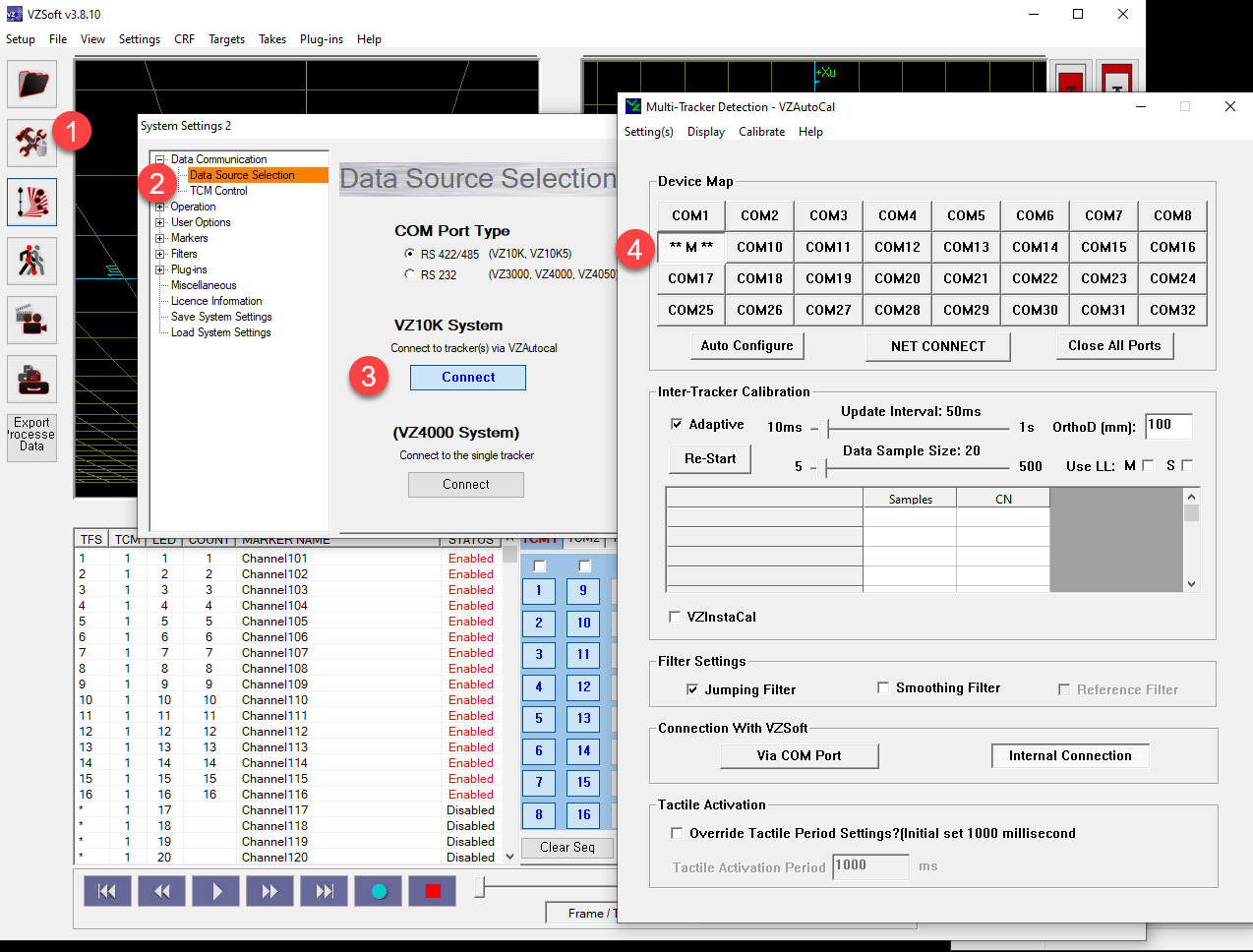Expand the Operation tree node

coord(159,207)
